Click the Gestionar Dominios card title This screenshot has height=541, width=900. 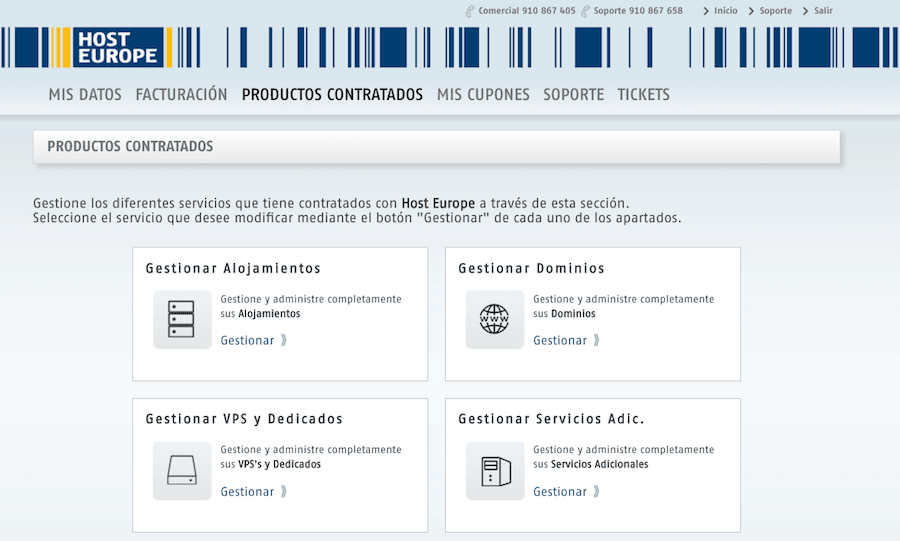coord(532,268)
